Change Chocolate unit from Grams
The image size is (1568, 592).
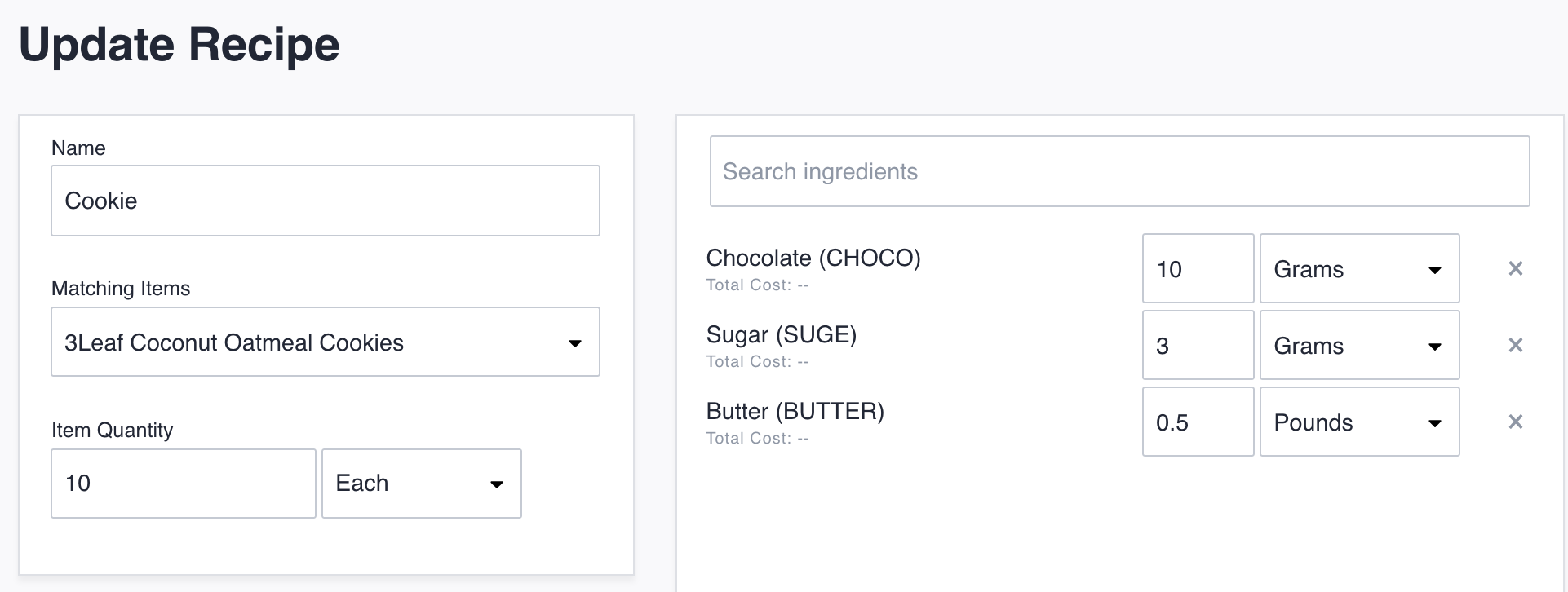[x=1359, y=268]
